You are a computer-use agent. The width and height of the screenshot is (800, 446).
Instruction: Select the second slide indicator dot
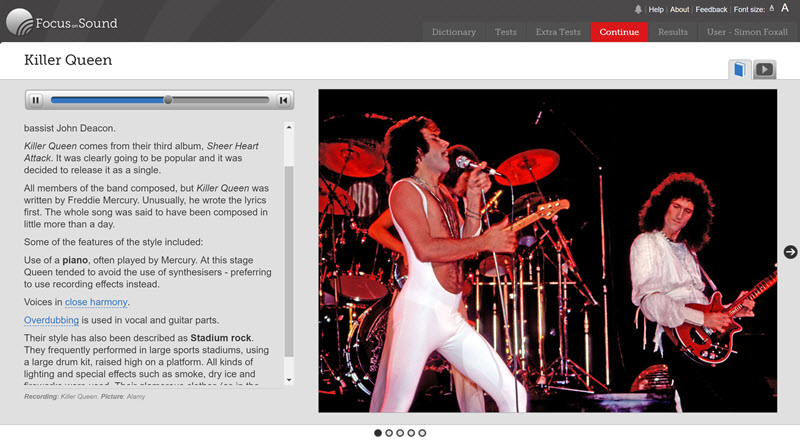389,433
